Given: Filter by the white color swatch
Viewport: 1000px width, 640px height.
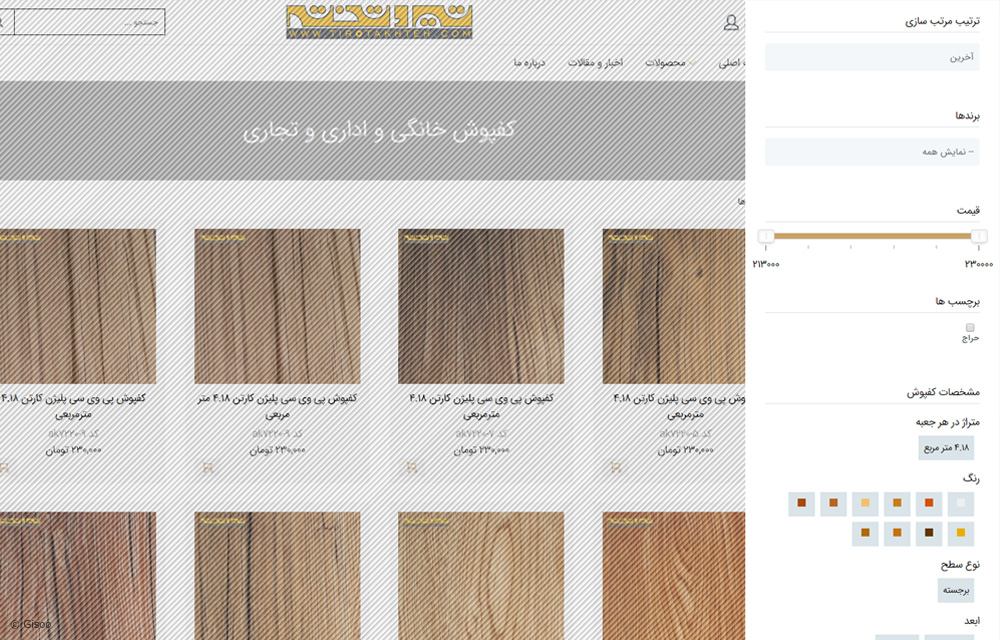Looking at the screenshot, I should [962, 503].
